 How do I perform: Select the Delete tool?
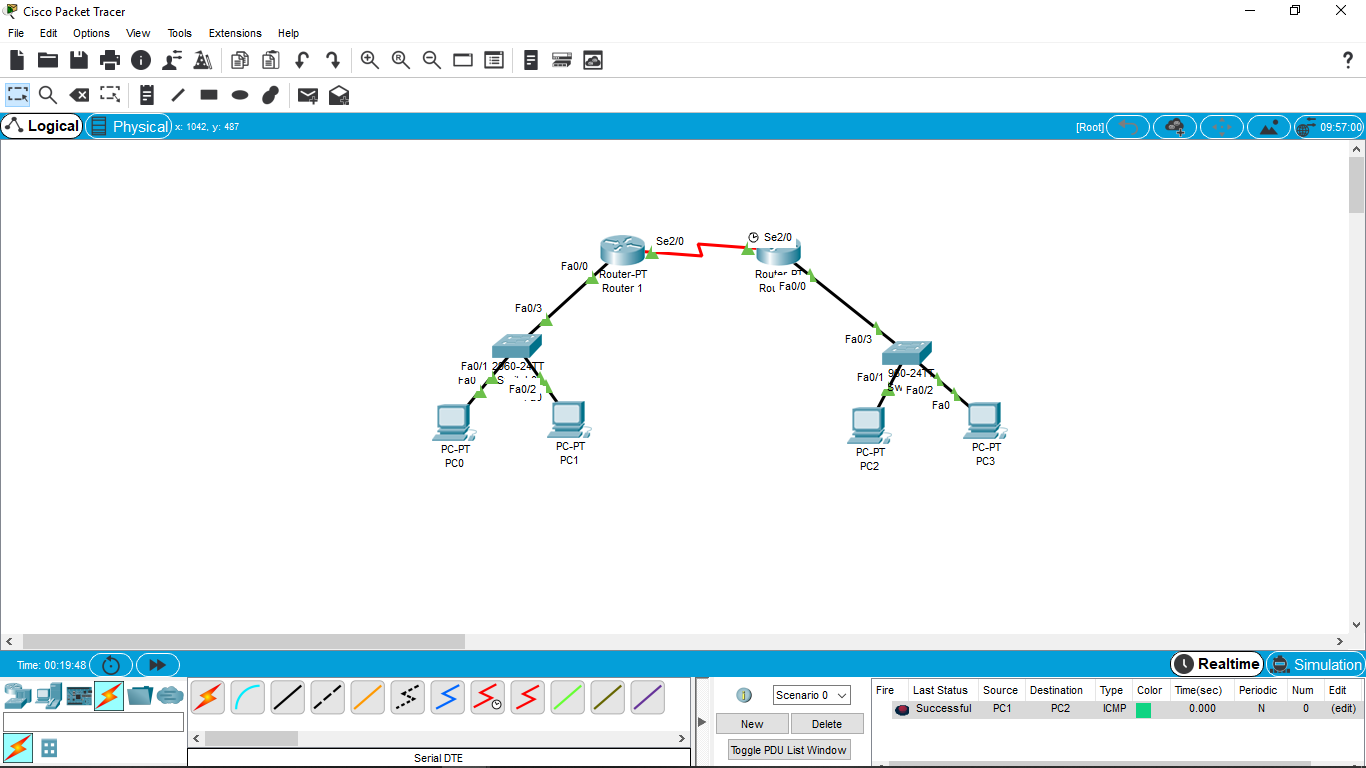click(79, 95)
